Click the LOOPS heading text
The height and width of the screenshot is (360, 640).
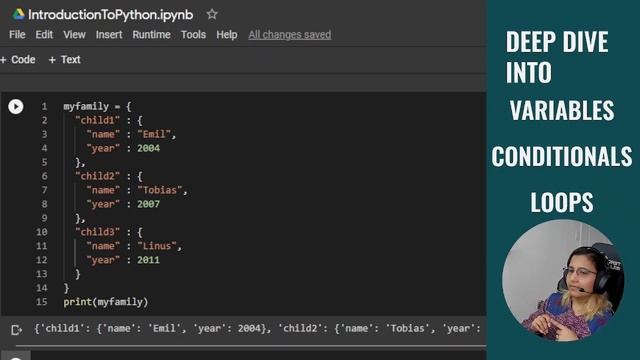tap(562, 202)
